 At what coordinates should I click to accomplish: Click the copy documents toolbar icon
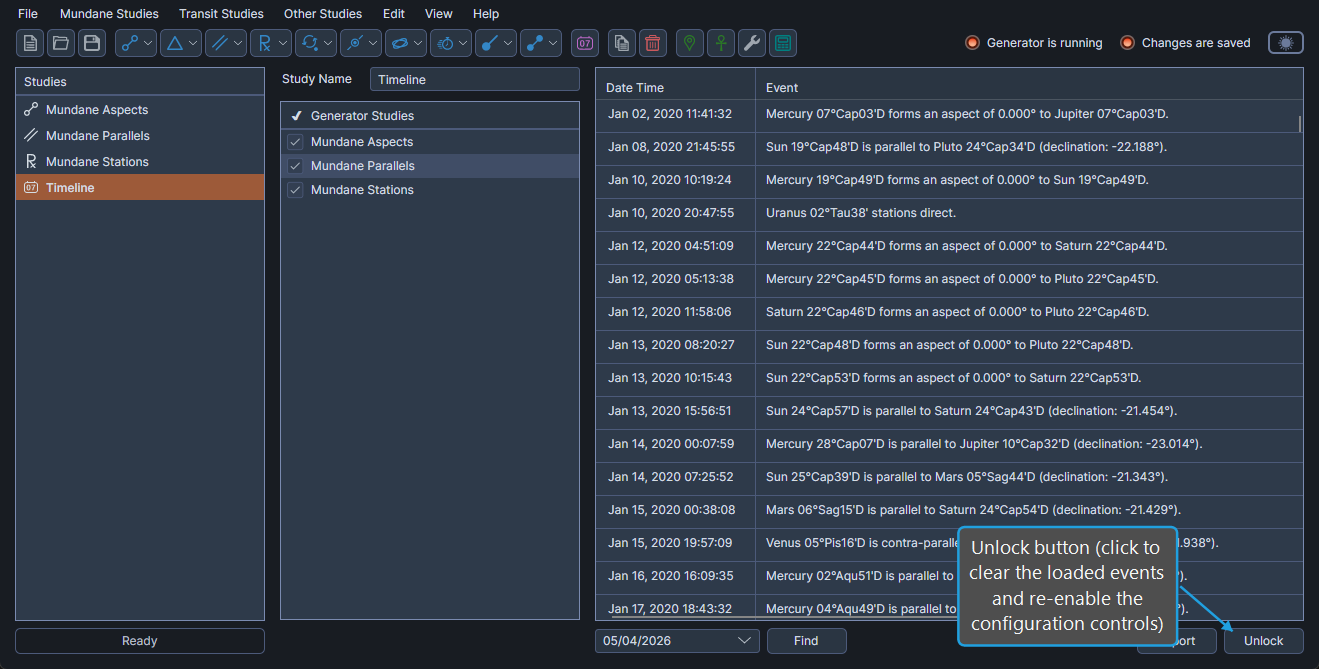tap(622, 43)
